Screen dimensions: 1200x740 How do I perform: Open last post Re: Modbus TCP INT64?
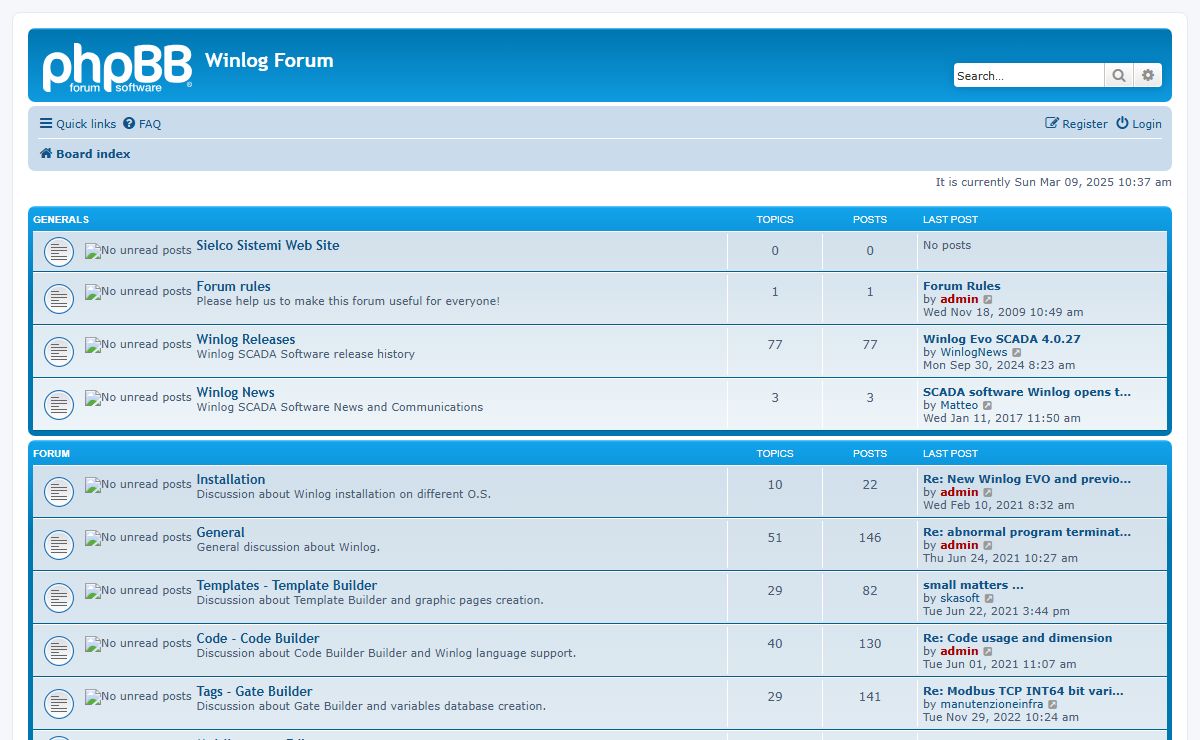pyautogui.click(x=1023, y=691)
